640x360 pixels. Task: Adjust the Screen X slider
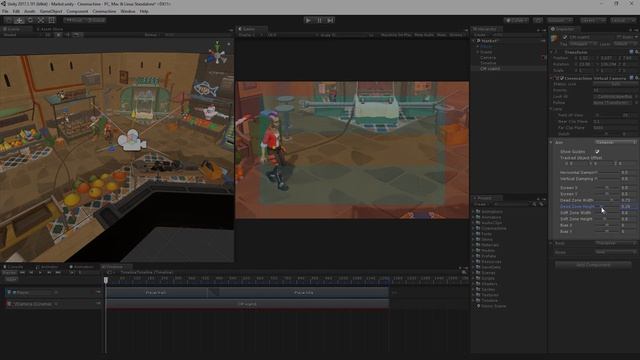point(608,188)
